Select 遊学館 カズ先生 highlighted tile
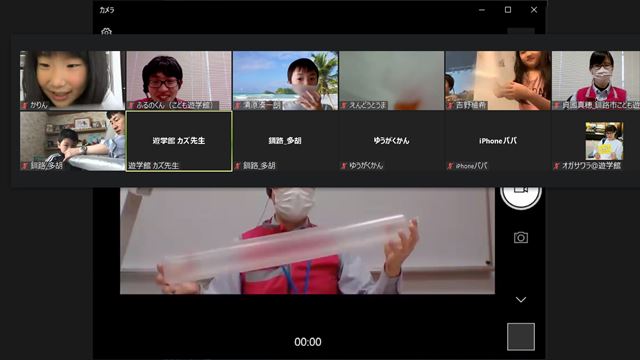This screenshot has height=360, width=640. click(179, 141)
